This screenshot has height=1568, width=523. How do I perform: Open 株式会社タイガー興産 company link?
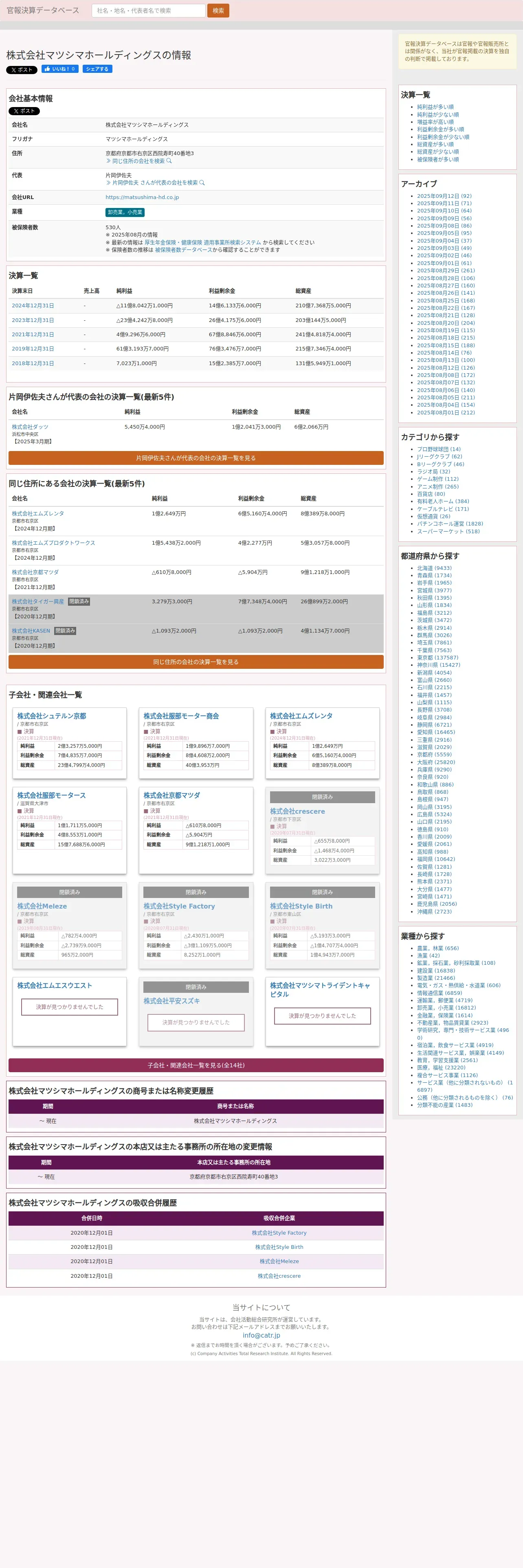pos(38,601)
